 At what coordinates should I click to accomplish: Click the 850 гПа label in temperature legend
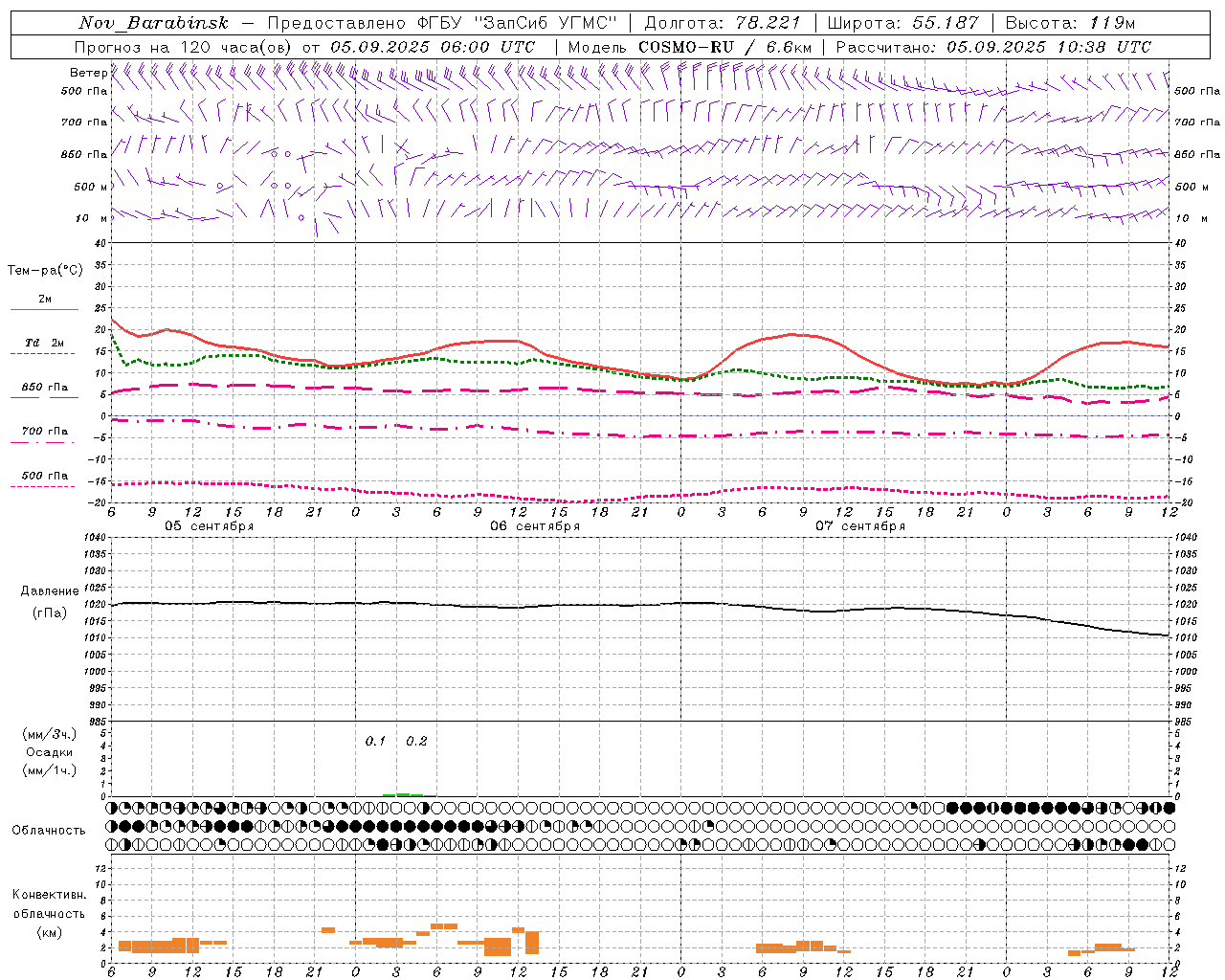45,388
